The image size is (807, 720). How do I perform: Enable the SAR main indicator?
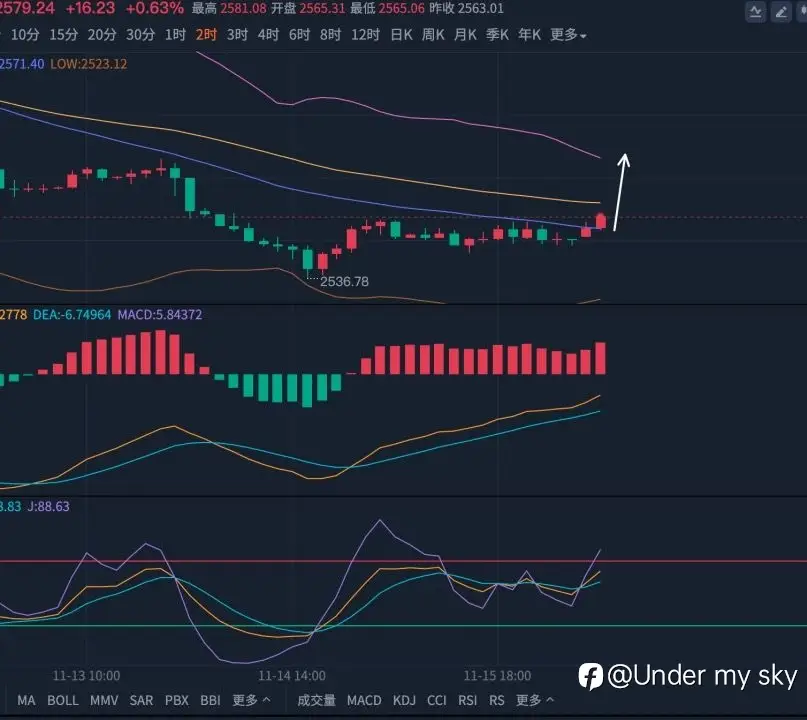tap(141, 700)
